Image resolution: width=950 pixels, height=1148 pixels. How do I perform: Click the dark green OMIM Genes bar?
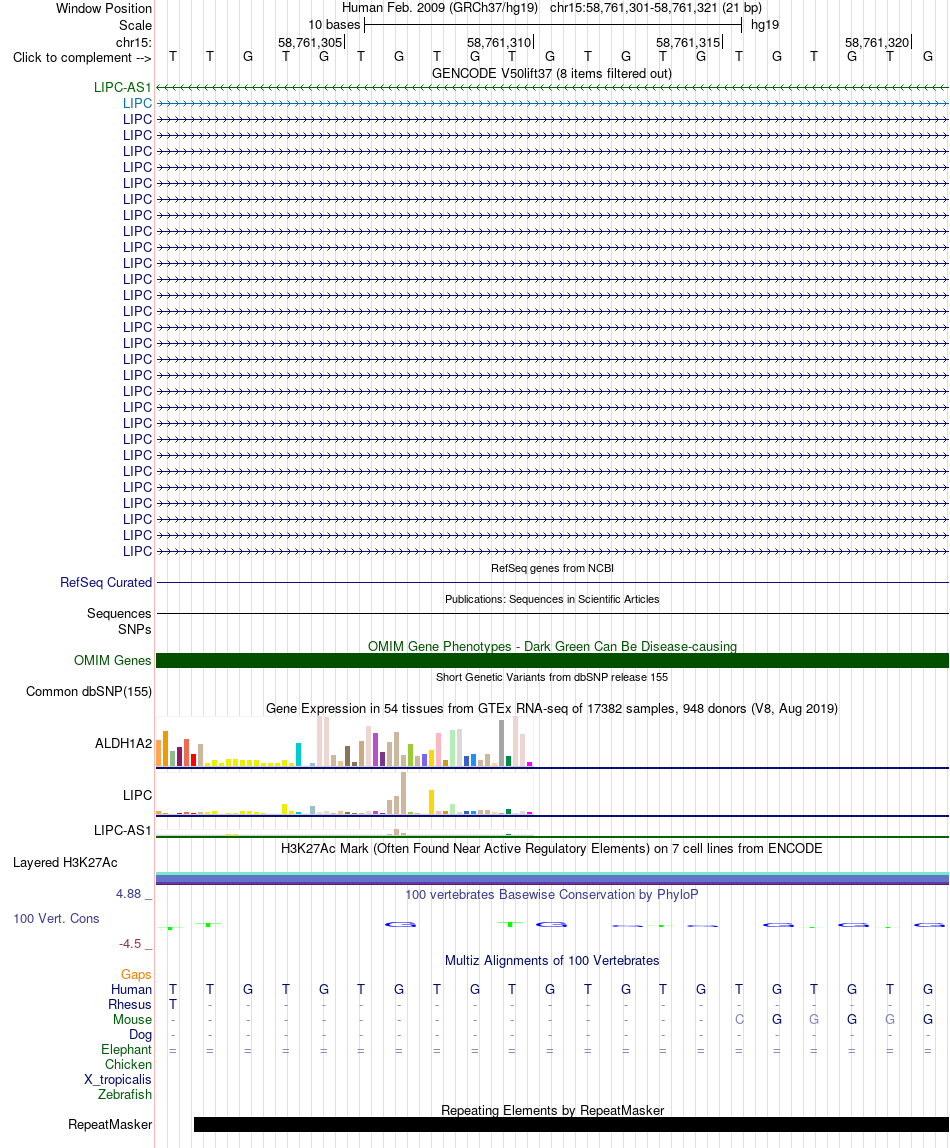pyautogui.click(x=553, y=660)
